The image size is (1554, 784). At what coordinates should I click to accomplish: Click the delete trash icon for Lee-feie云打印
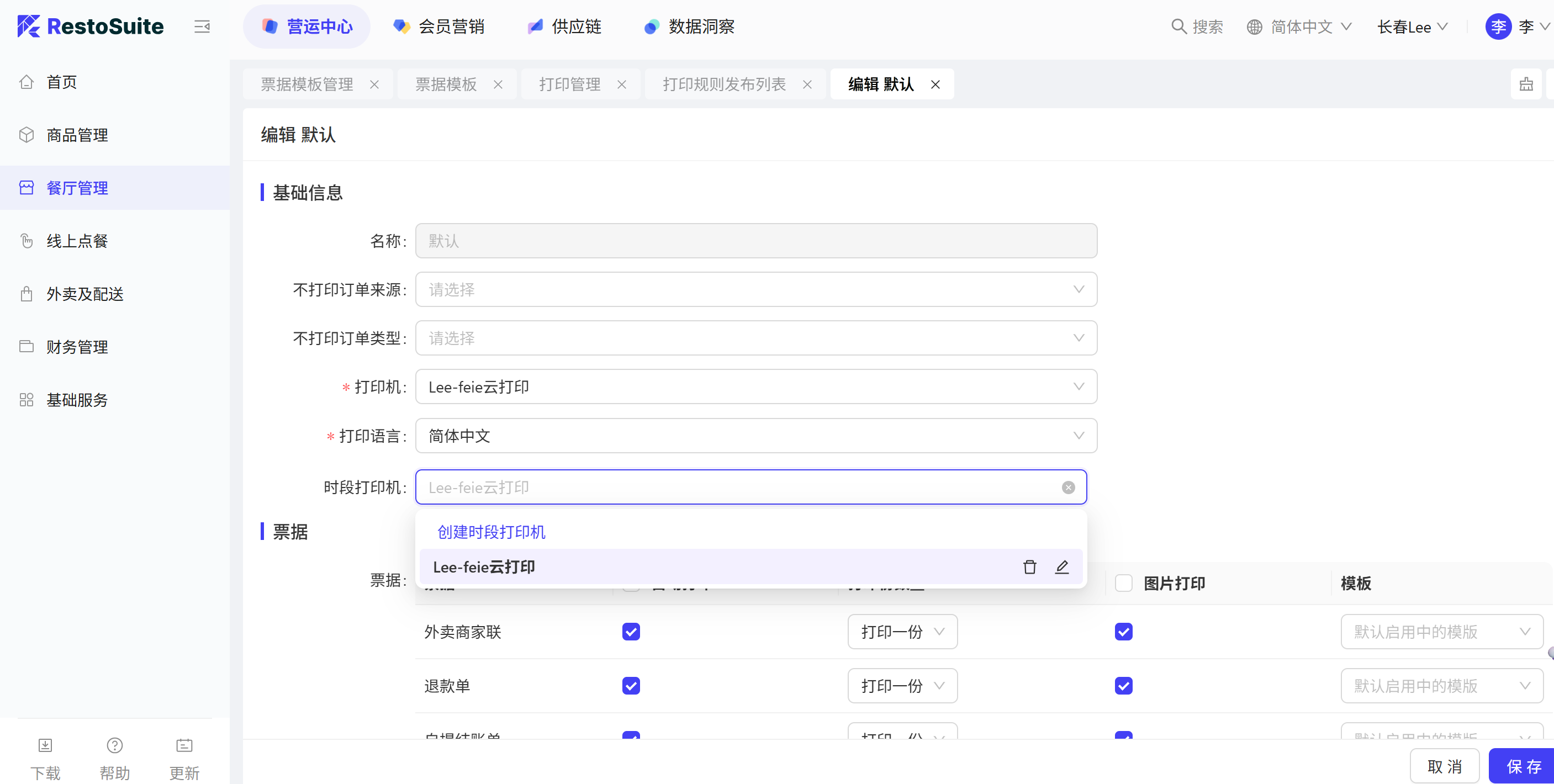(x=1029, y=567)
